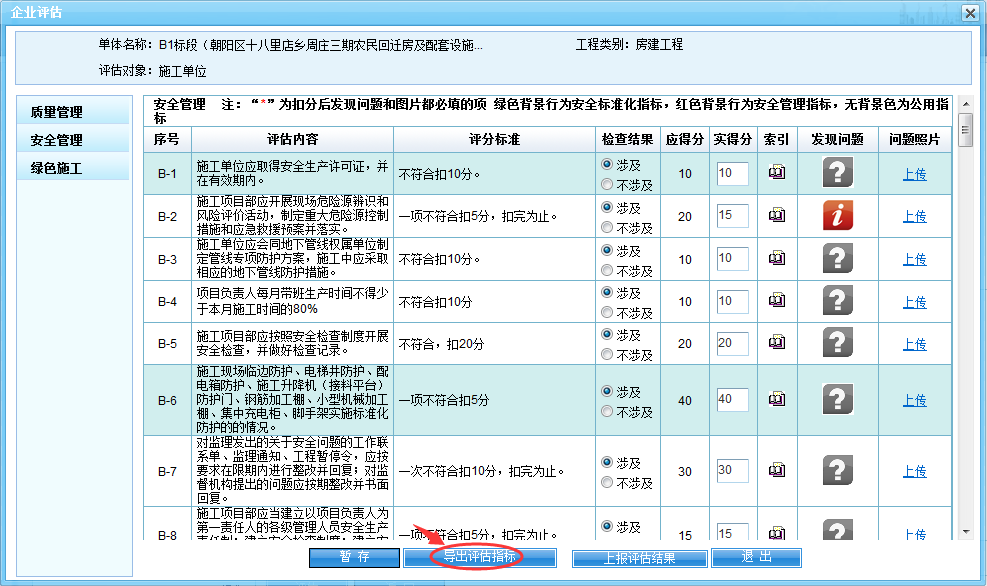Select 不涉及 radio for row B-3
987x586 pixels.
[606, 270]
